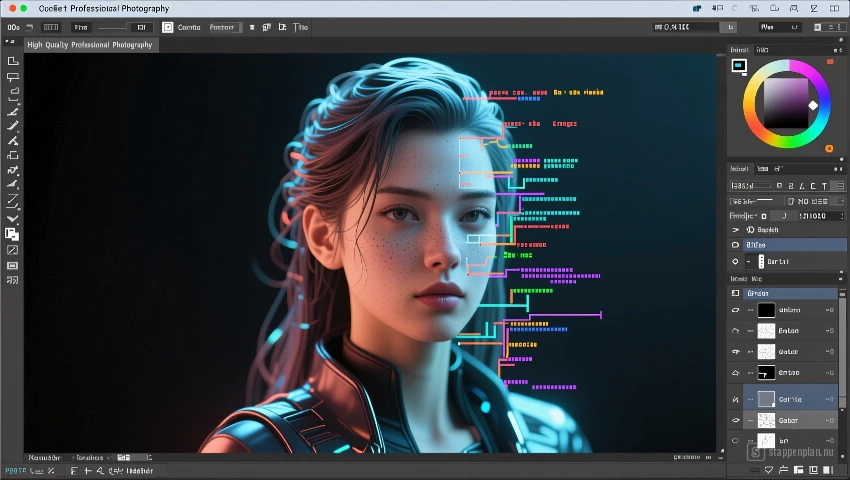Click the Fhrs button in options bar
Viewport: 850px width, 480px height.
[81, 27]
